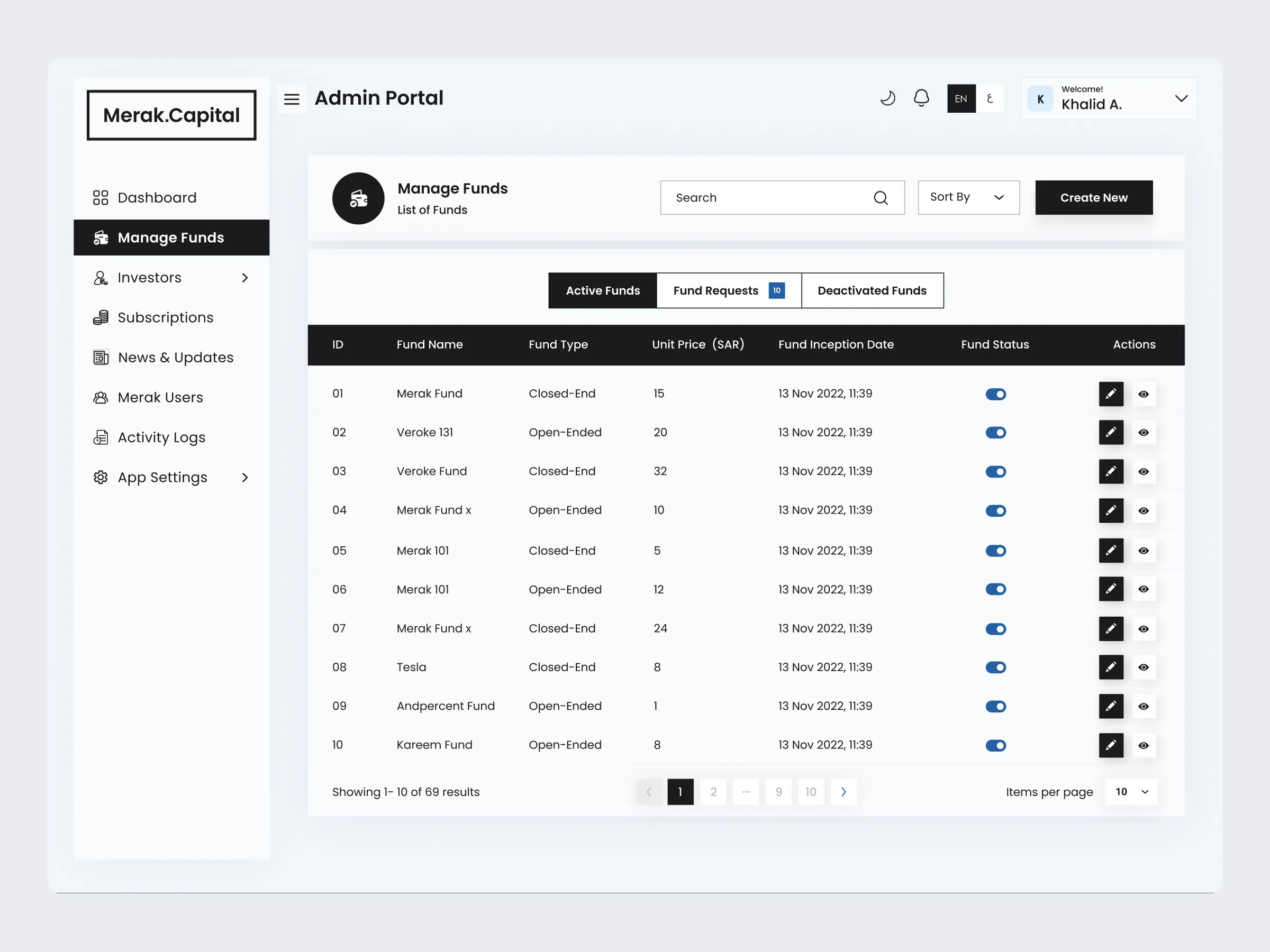This screenshot has width=1270, height=952.
Task: Go to page 2
Action: pos(713,792)
